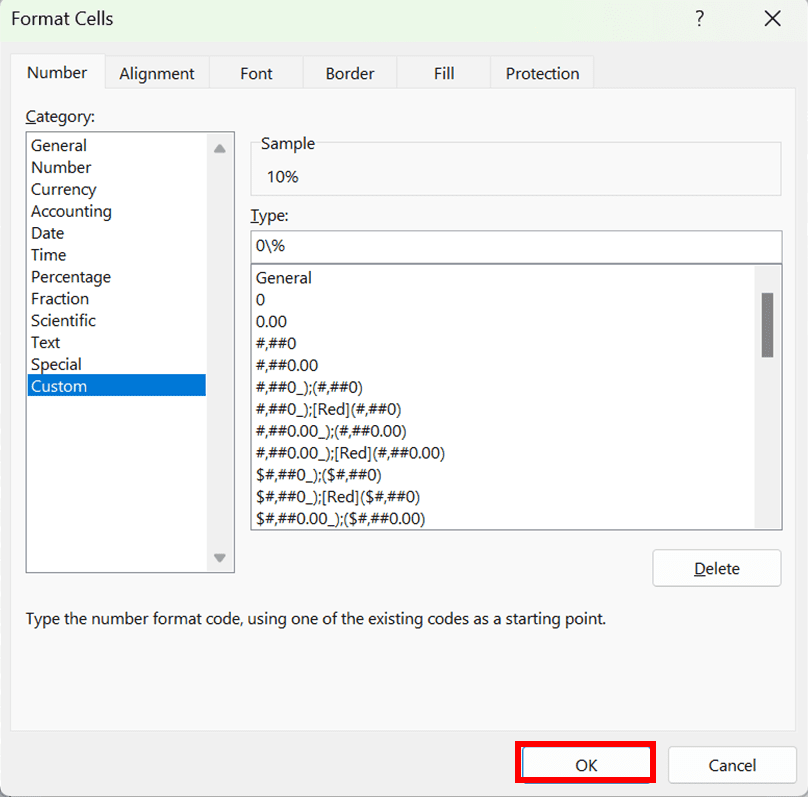Pick the #,##0_);(#,##0) format code
Image resolution: width=808 pixels, height=797 pixels.
(x=504, y=387)
